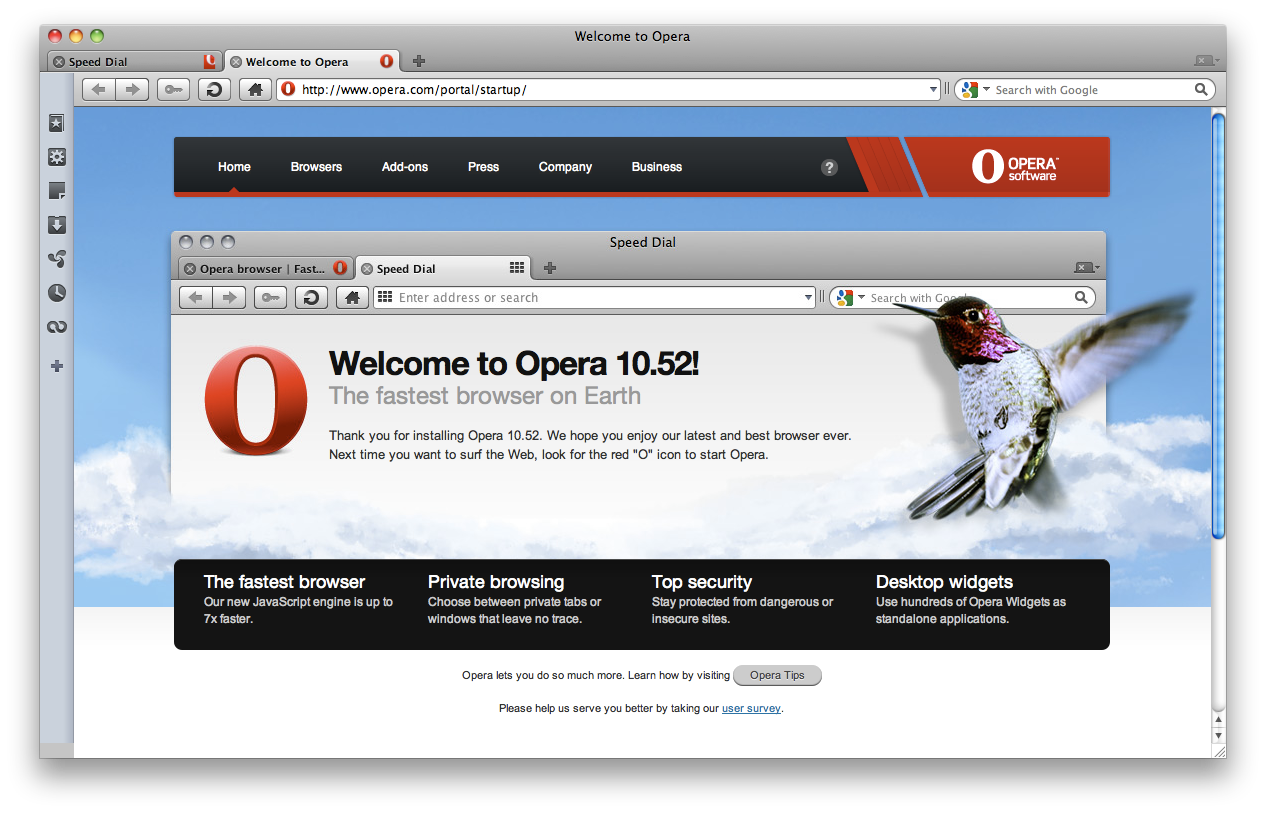Expand the address bar history dropdown
Screen dimensions: 1266x813
coord(931,89)
